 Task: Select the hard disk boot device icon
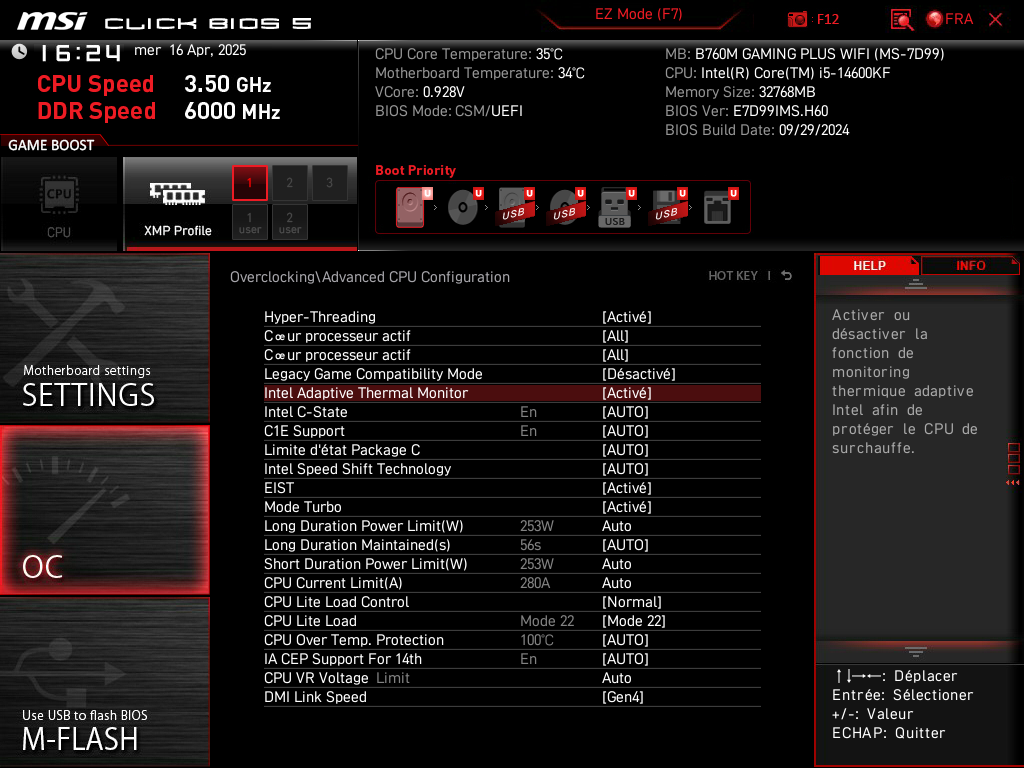tap(411, 207)
